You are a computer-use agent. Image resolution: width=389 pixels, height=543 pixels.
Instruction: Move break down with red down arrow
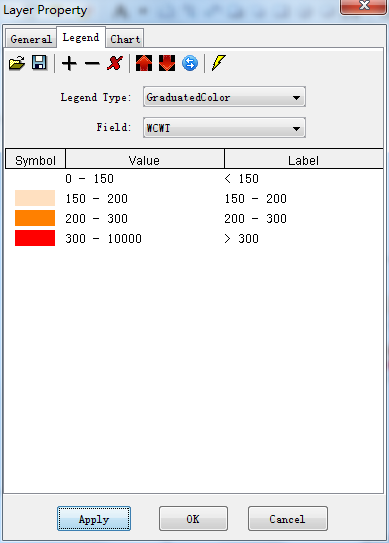(x=167, y=63)
